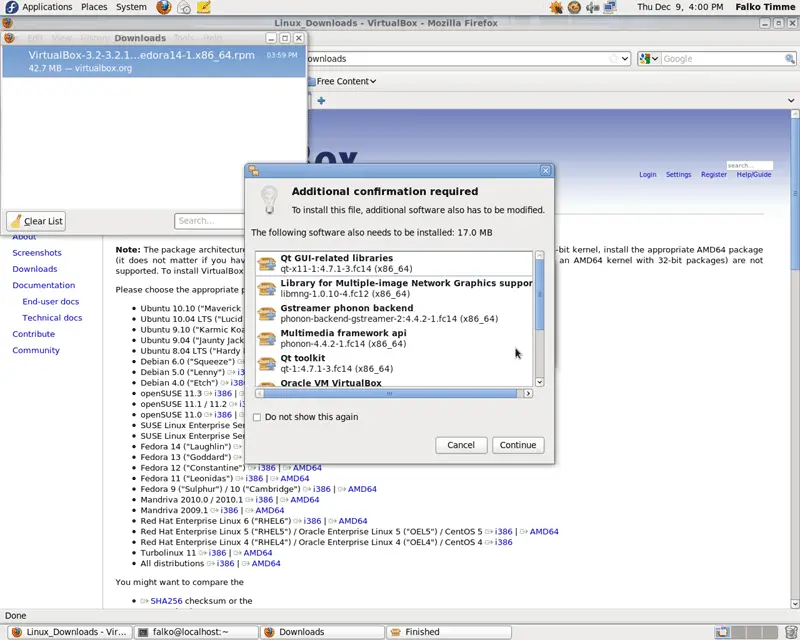
Task: Select the VirtualBox rpm download entry
Action: tap(154, 61)
